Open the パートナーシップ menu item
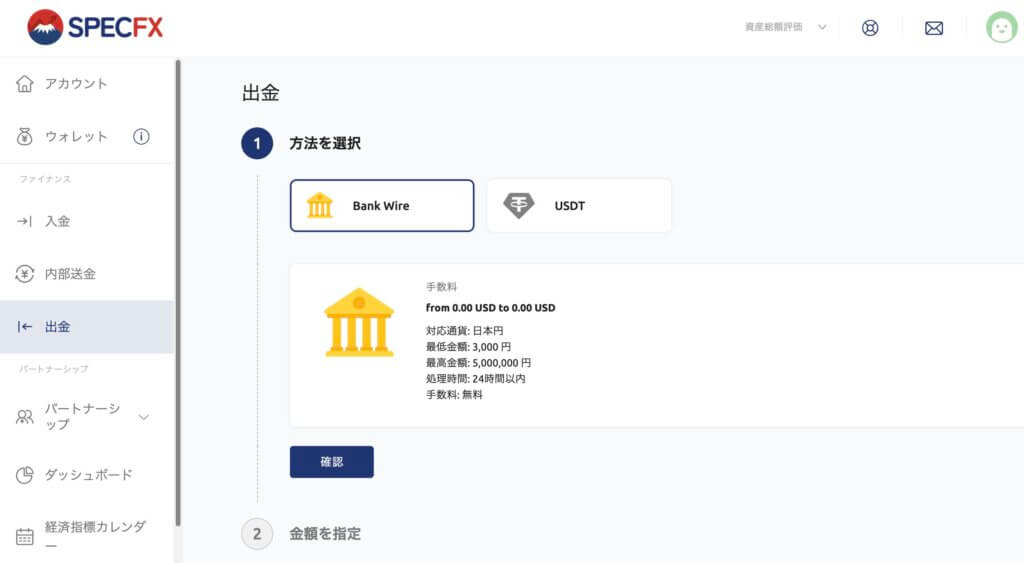Image resolution: width=1024 pixels, height=563 pixels. click(82, 416)
